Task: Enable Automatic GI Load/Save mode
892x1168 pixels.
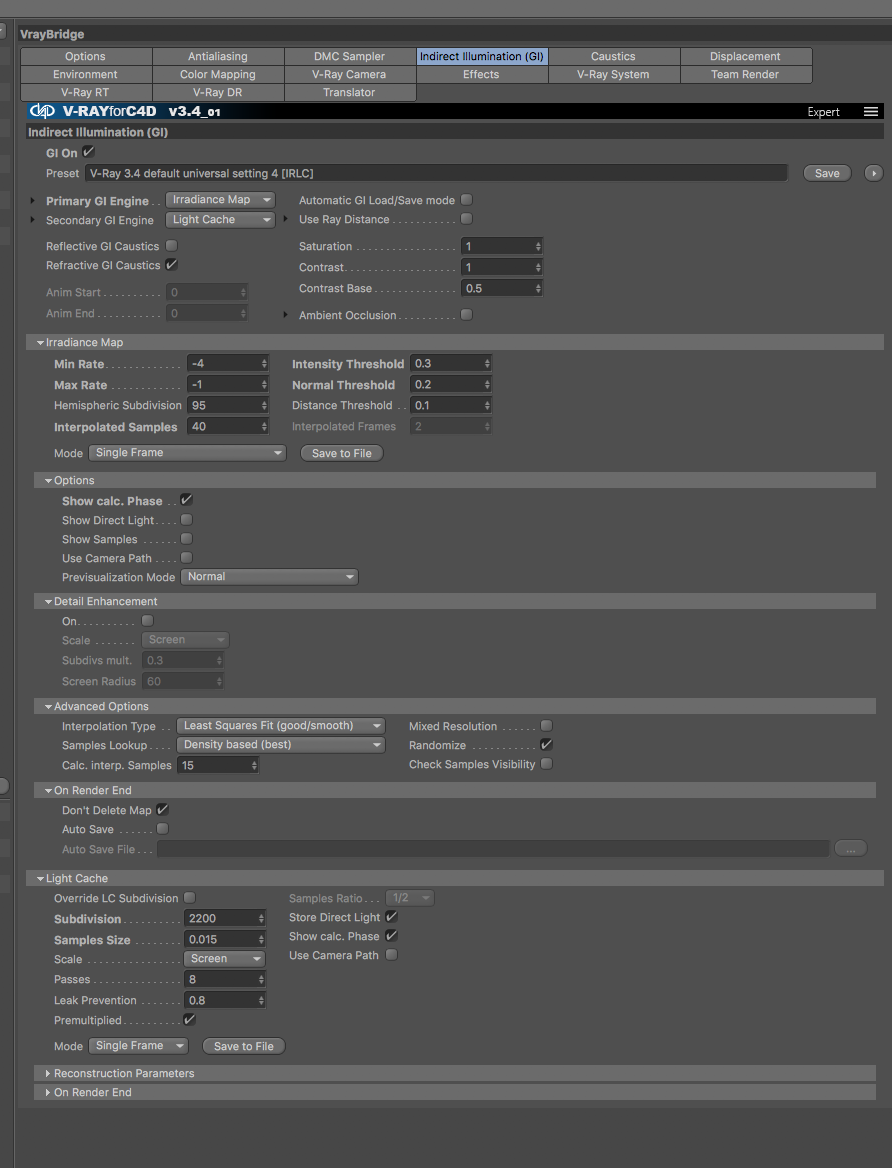Action: [x=466, y=200]
